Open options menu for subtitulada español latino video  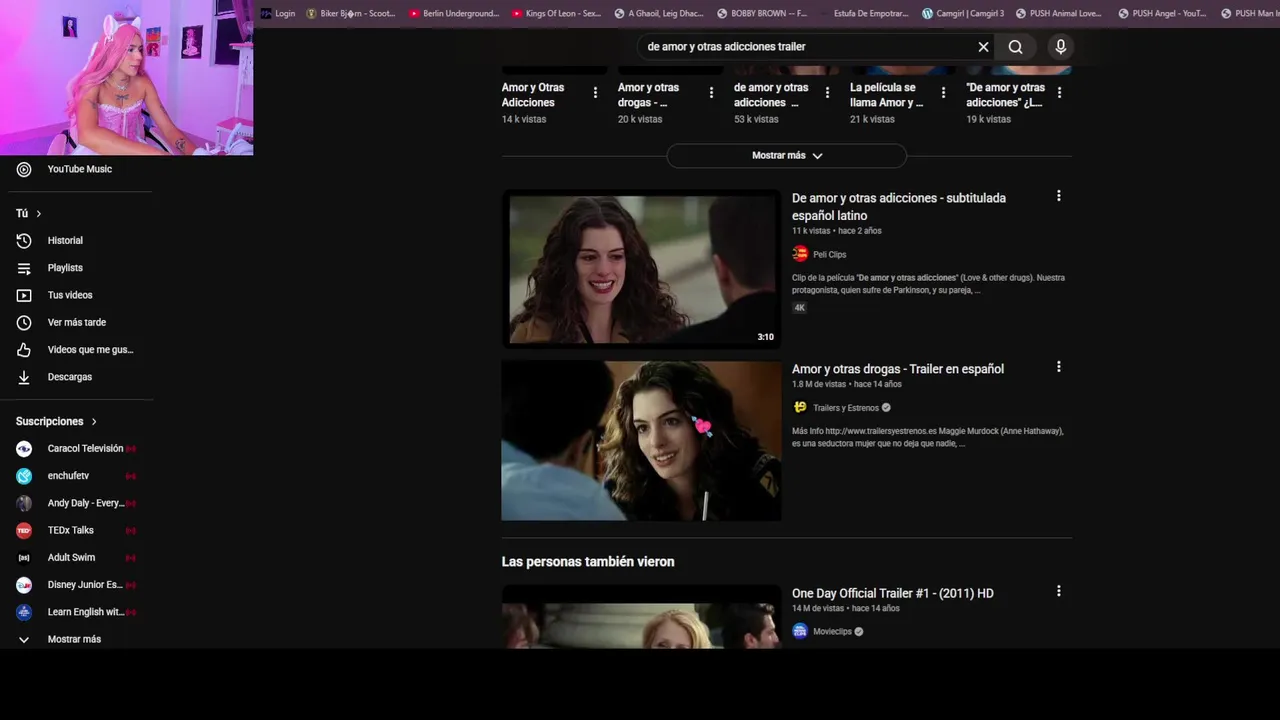(x=1058, y=196)
